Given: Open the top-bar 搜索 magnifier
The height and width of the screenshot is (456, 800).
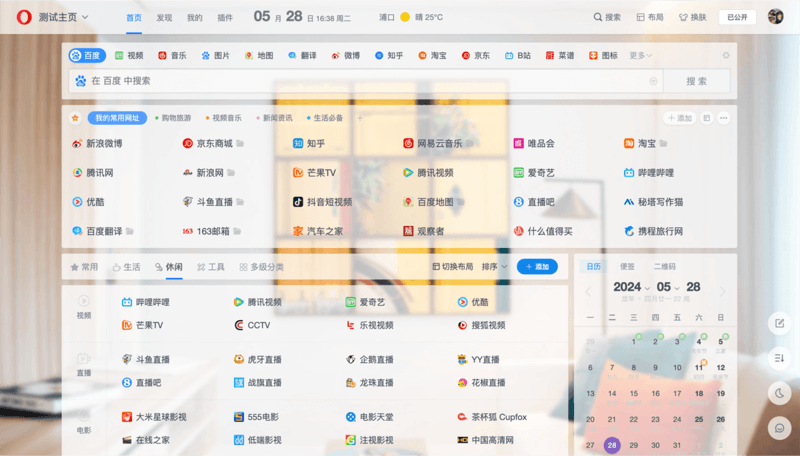Looking at the screenshot, I should point(607,17).
